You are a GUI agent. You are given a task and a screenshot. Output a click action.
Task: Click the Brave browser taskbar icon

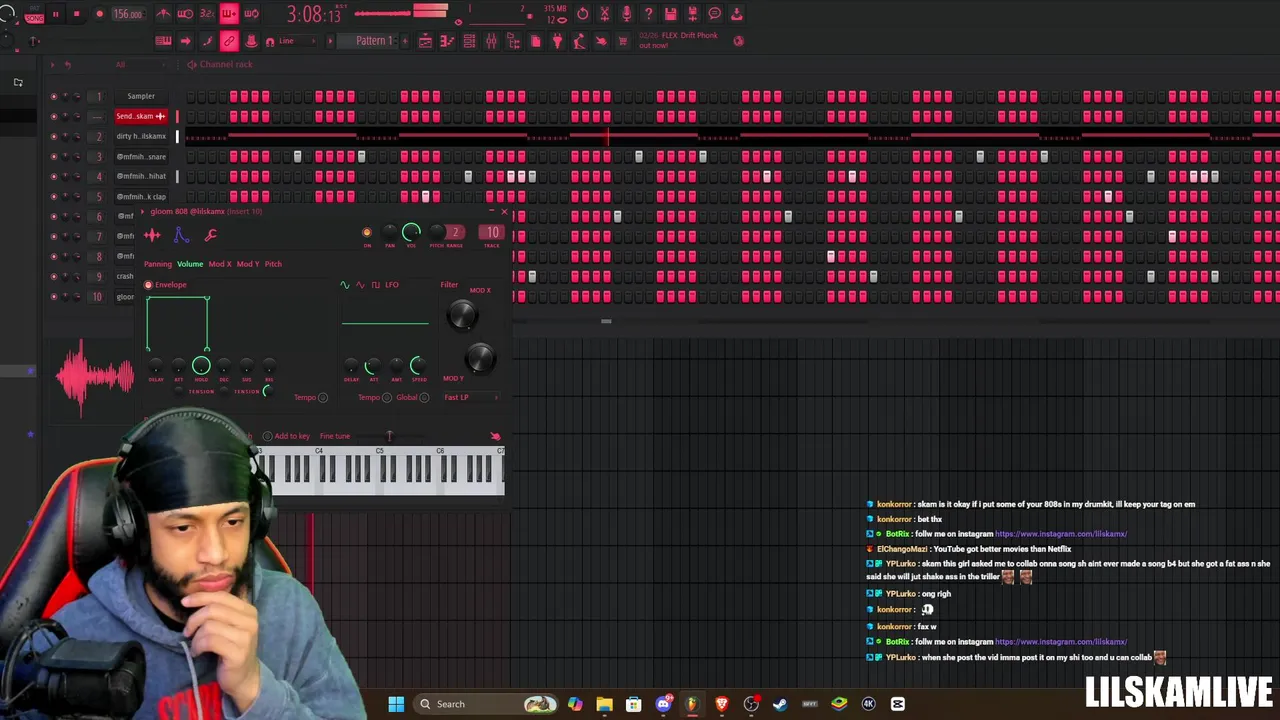coord(721,704)
